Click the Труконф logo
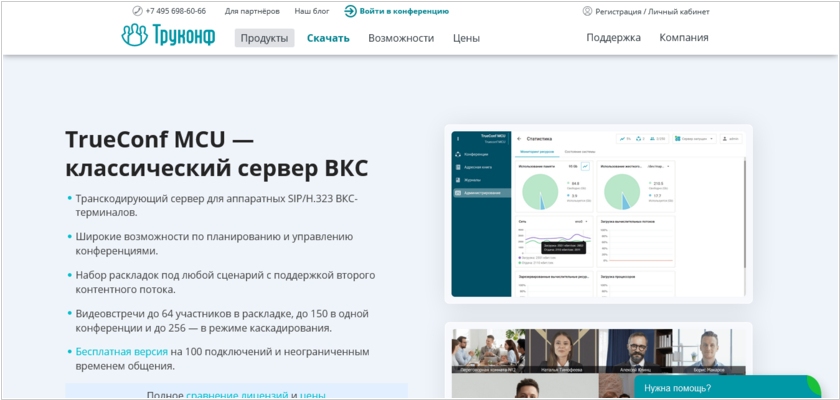The image size is (840, 400). [x=168, y=35]
